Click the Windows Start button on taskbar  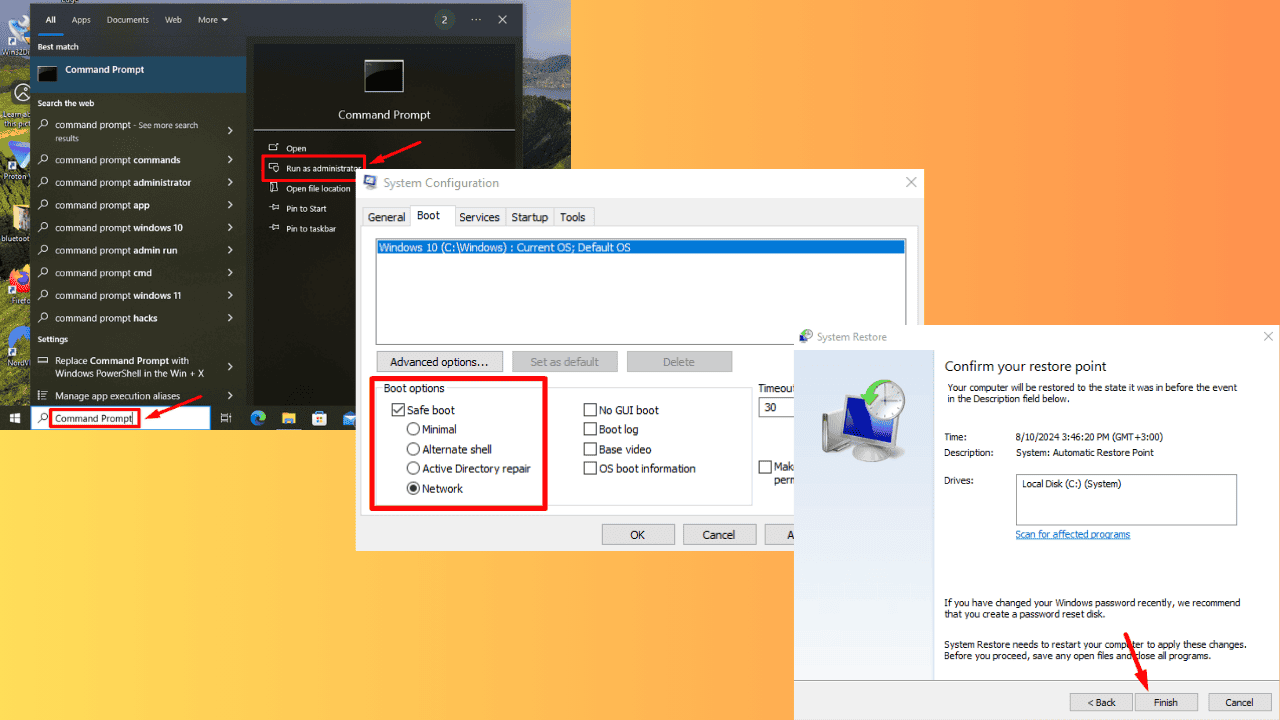click(x=15, y=418)
